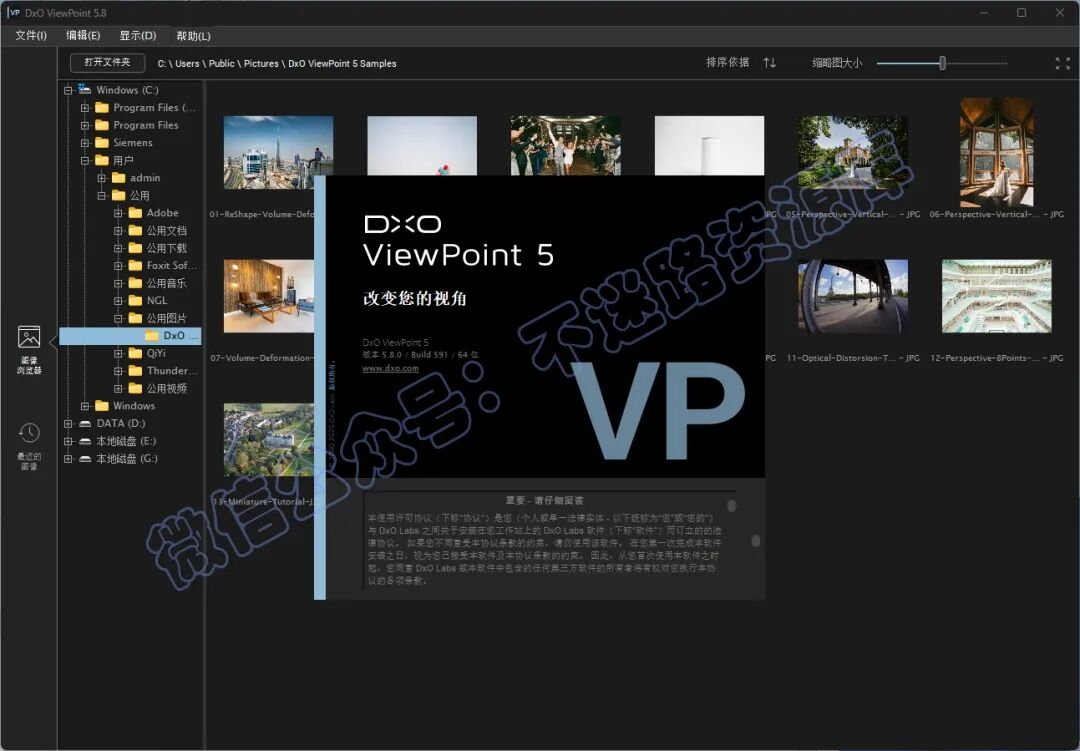
Task: Open thumbnail 12-Perspective-8Points
Action: [x=996, y=296]
